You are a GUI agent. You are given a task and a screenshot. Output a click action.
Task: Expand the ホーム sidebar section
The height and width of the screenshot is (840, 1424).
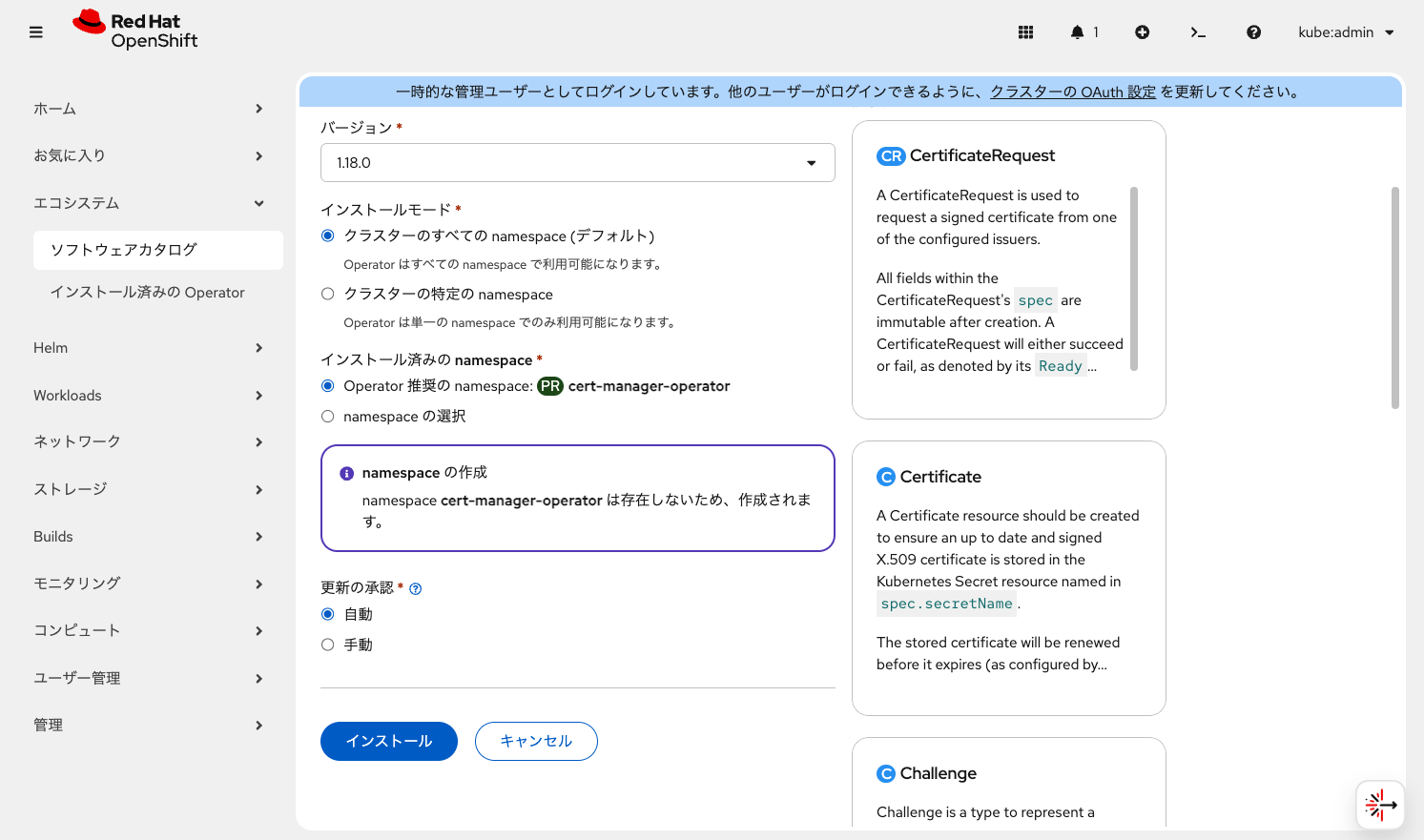[54, 109]
